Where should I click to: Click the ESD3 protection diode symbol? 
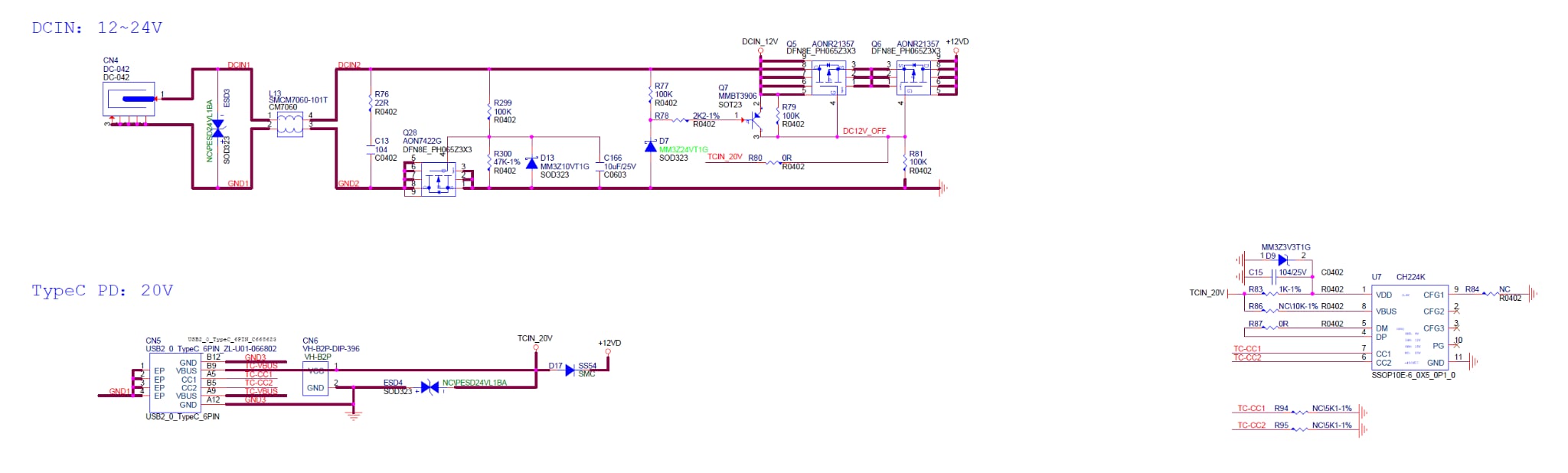tap(217, 128)
